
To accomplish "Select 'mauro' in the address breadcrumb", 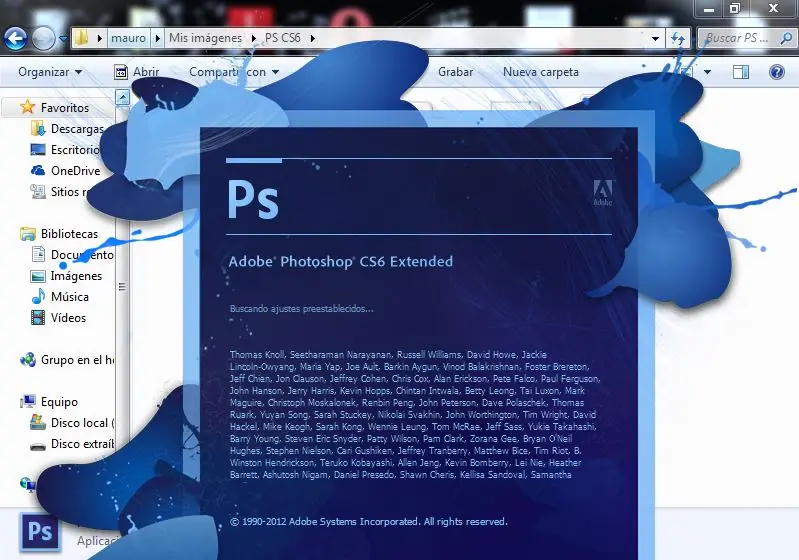I will (128, 38).
